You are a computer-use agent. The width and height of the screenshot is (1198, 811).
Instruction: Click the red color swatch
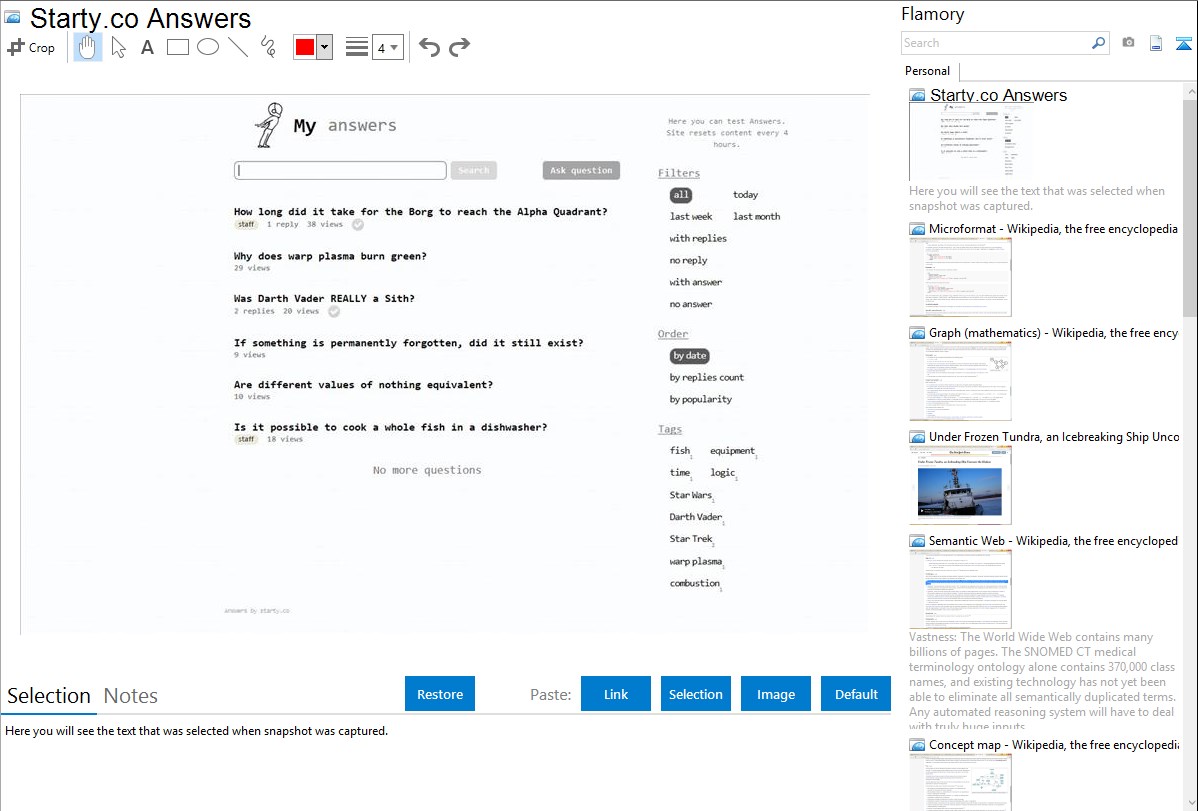click(x=305, y=47)
